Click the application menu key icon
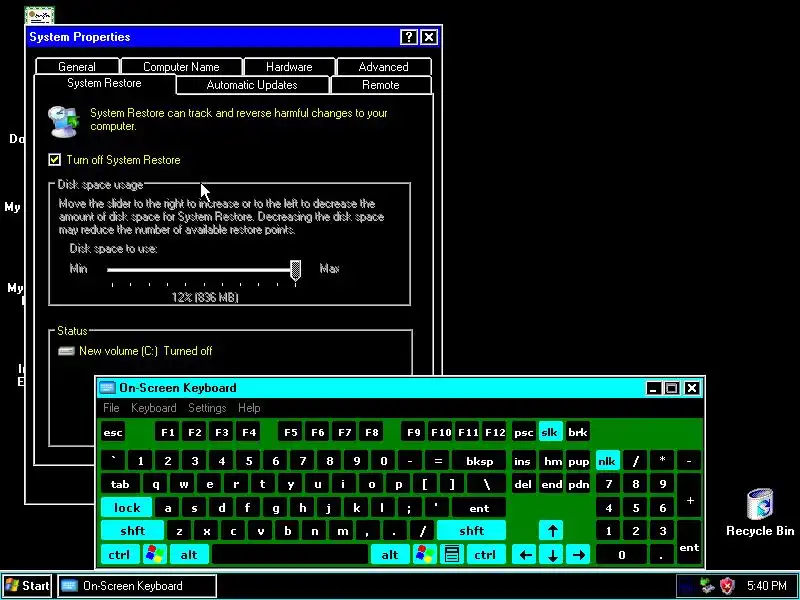The image size is (800, 600). 452,555
